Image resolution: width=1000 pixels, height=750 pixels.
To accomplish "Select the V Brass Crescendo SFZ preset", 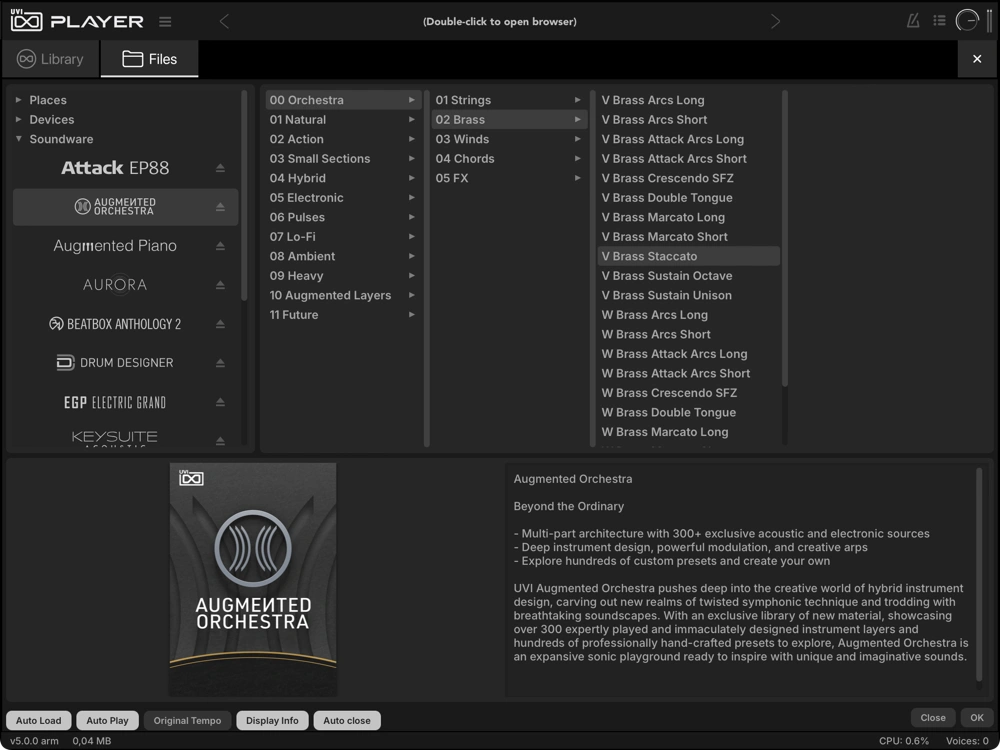I will tap(688, 178).
